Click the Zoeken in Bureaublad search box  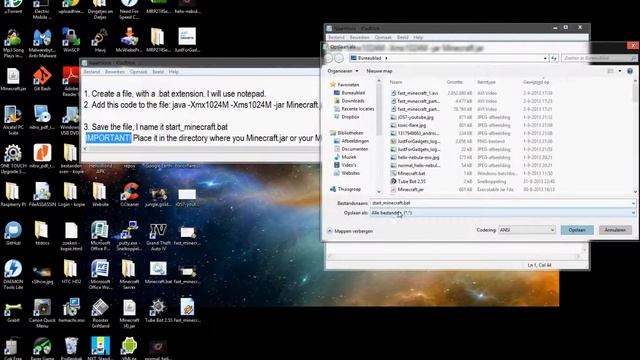(x=599, y=58)
